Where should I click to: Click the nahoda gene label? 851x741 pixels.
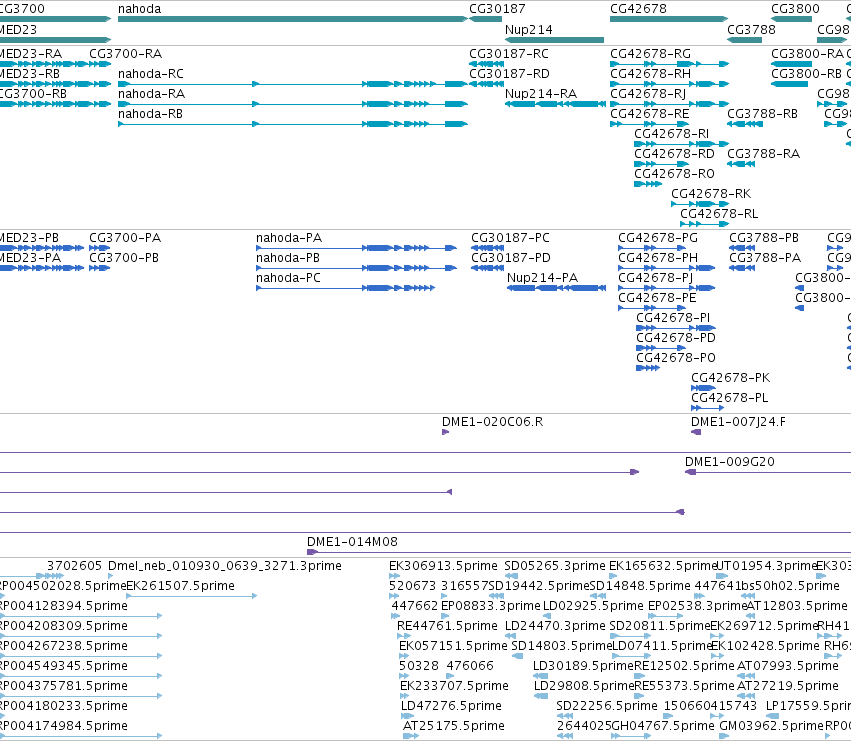[139, 9]
